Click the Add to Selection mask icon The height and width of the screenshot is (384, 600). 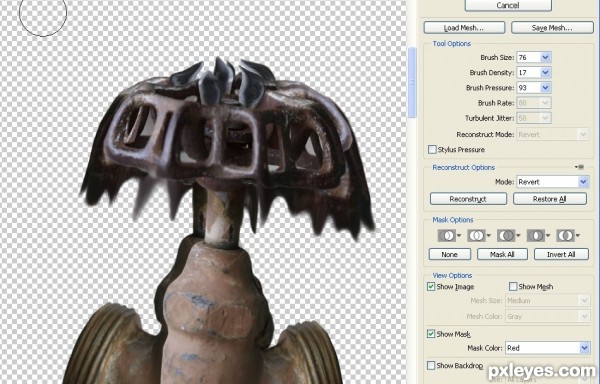[476, 235]
